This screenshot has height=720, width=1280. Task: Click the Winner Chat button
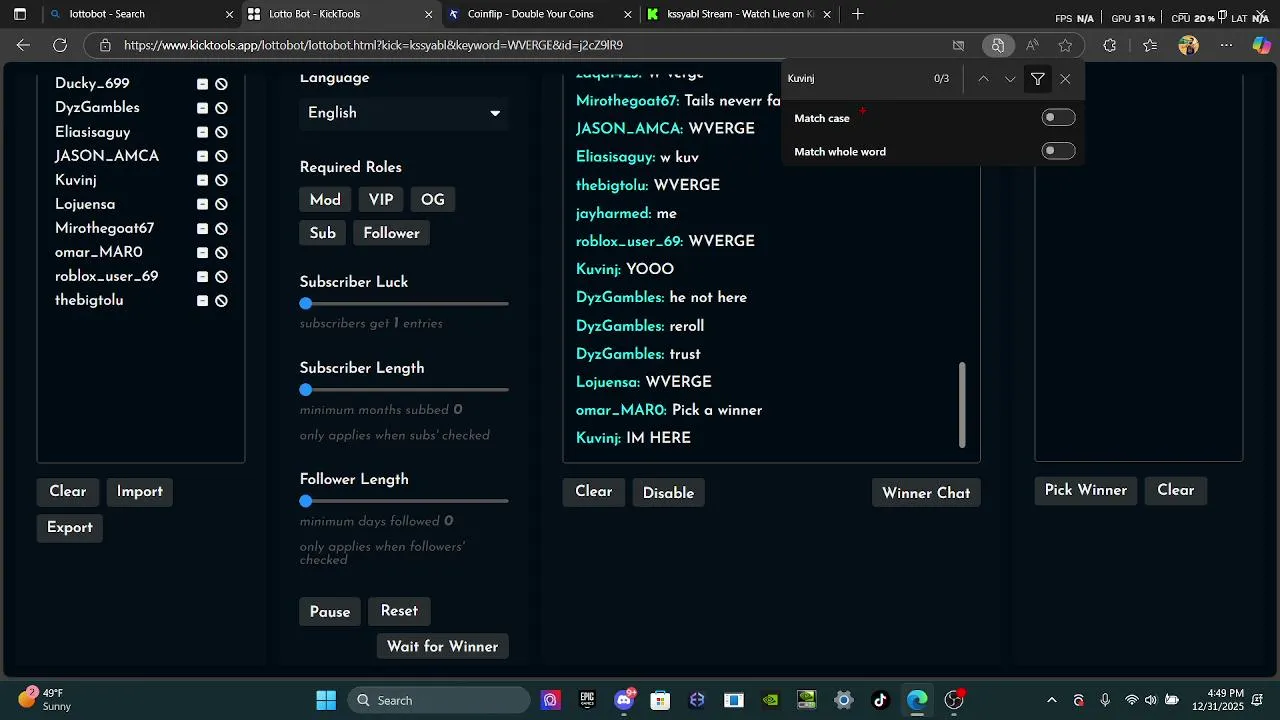tap(926, 493)
